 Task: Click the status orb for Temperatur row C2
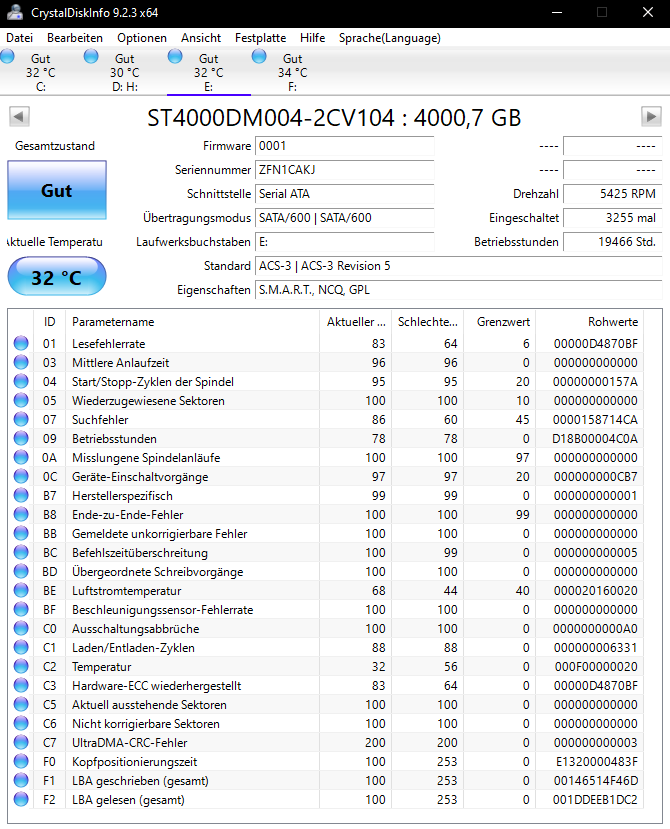[21, 666]
